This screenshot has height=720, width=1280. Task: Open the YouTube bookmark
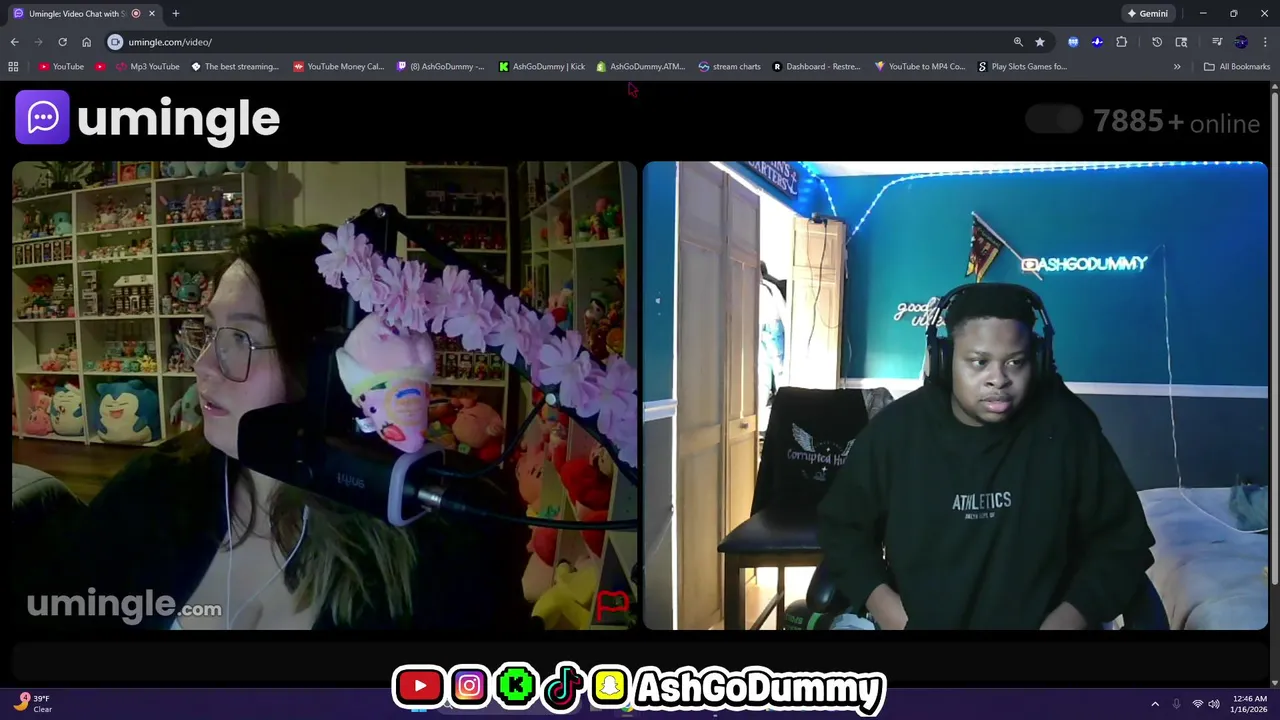[x=61, y=67]
